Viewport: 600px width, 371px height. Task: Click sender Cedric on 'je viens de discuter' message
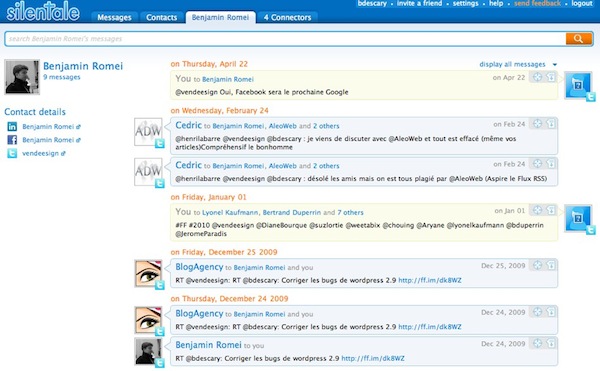[188, 125]
